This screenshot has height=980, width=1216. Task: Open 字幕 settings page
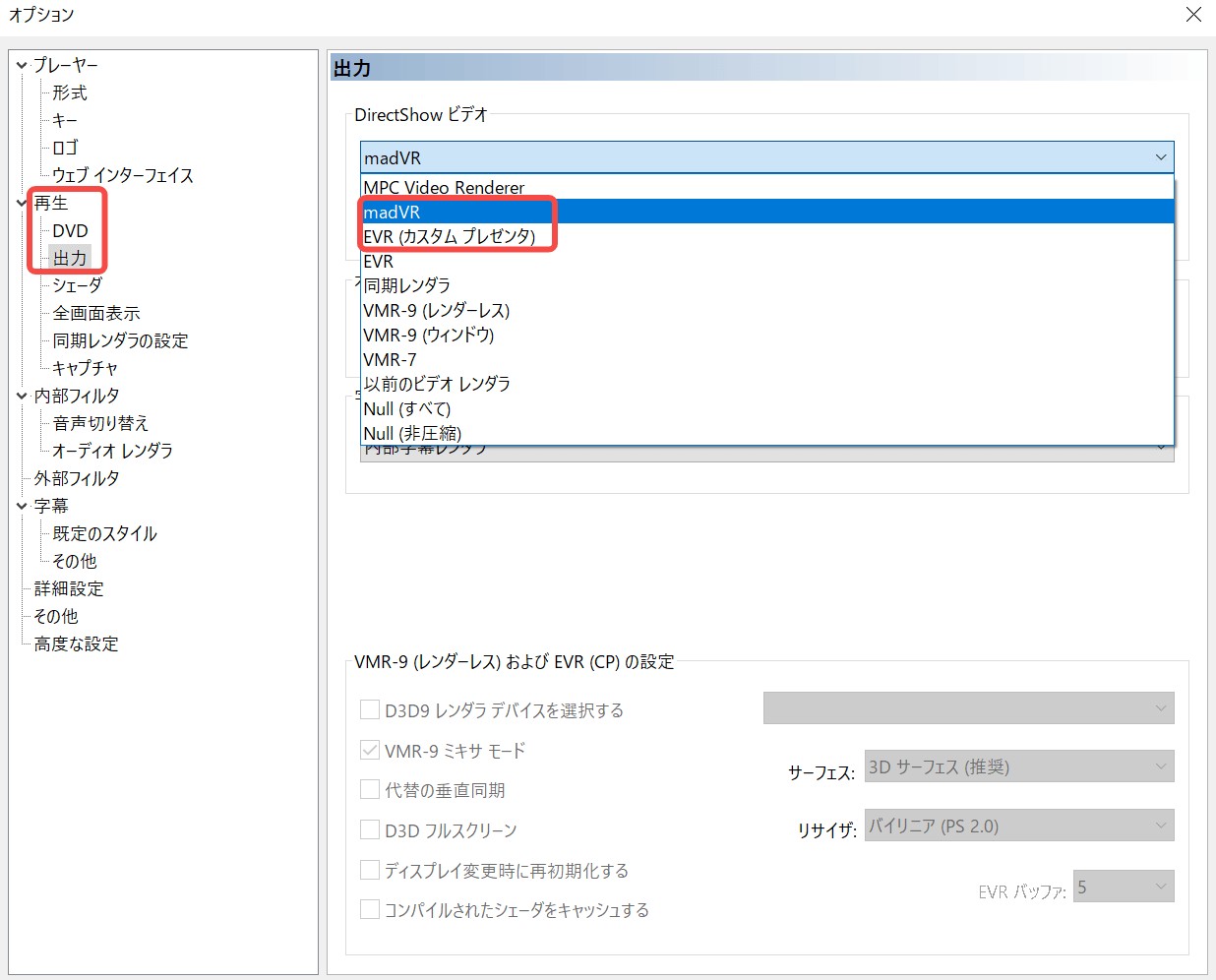(x=51, y=506)
